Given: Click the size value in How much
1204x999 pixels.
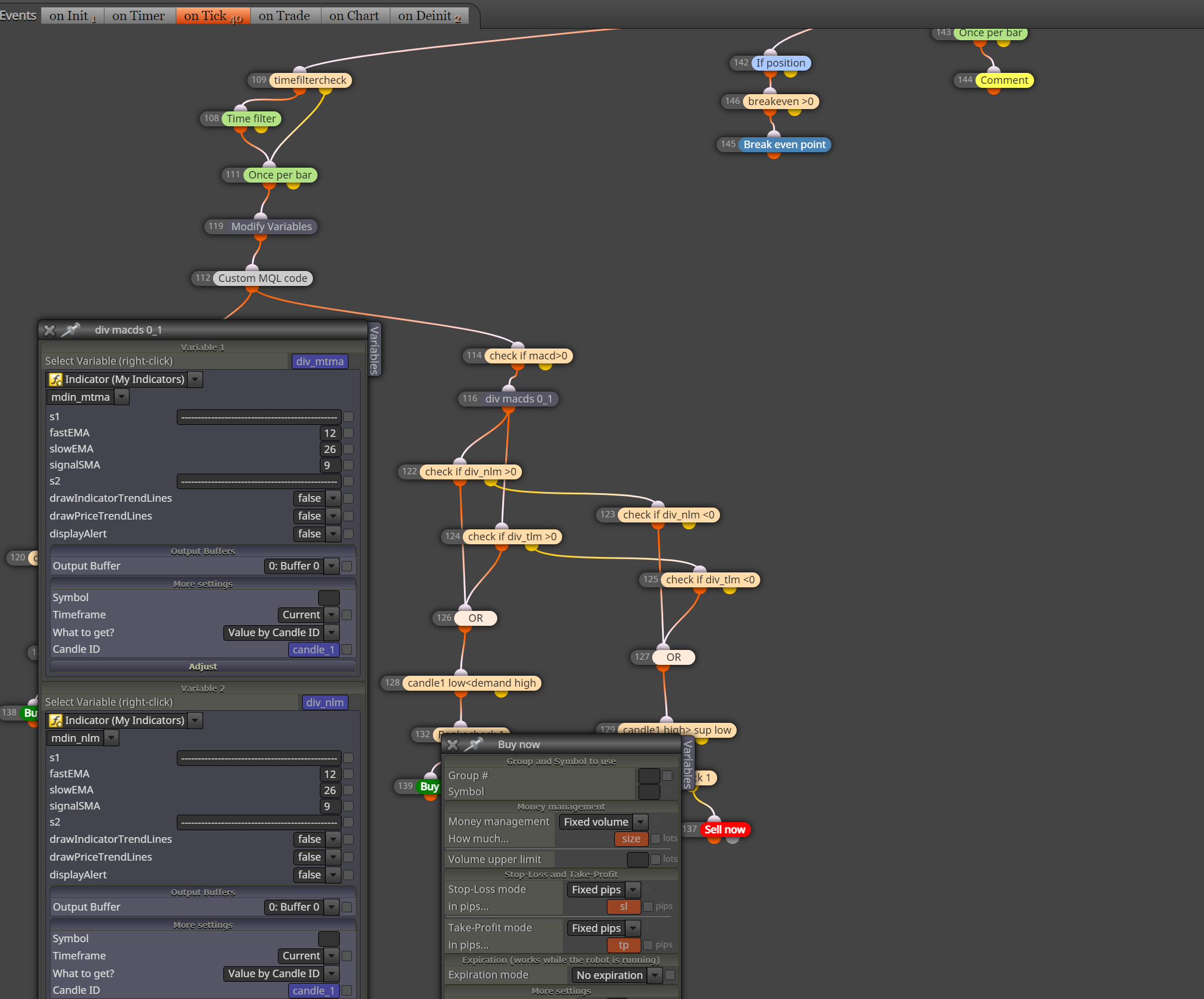Looking at the screenshot, I should (x=631, y=839).
